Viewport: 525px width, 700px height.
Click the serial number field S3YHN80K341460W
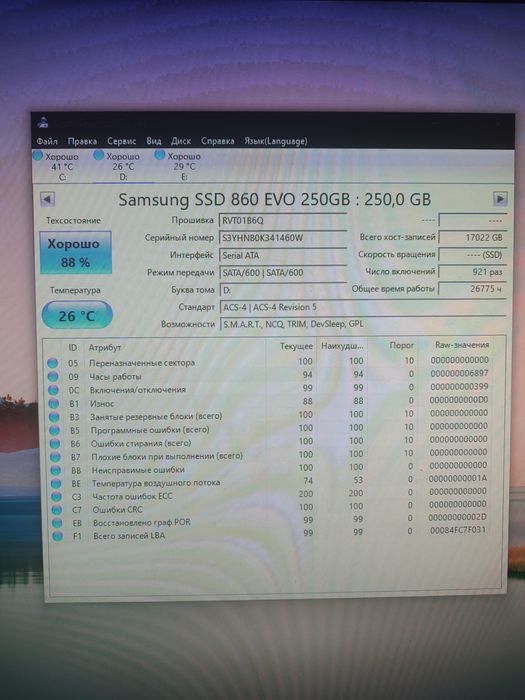tap(283, 238)
